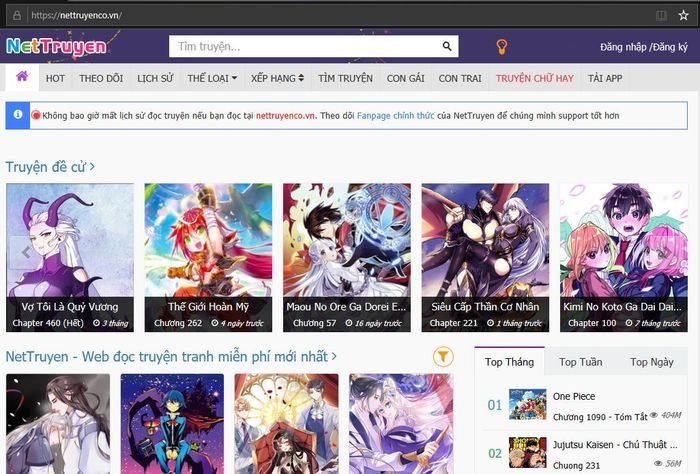This screenshot has height=474, width=700.
Task: Click the home icon in navigation bar
Action: point(22,78)
